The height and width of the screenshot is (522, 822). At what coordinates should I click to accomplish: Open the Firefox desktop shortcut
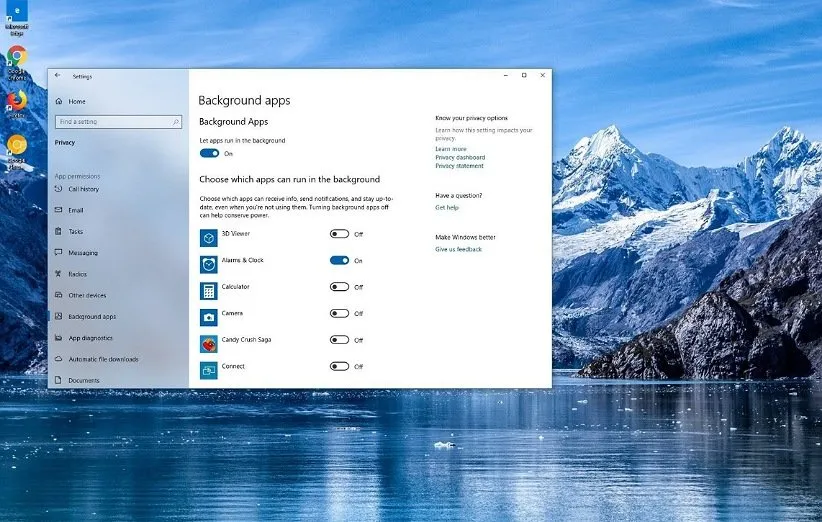click(x=17, y=102)
